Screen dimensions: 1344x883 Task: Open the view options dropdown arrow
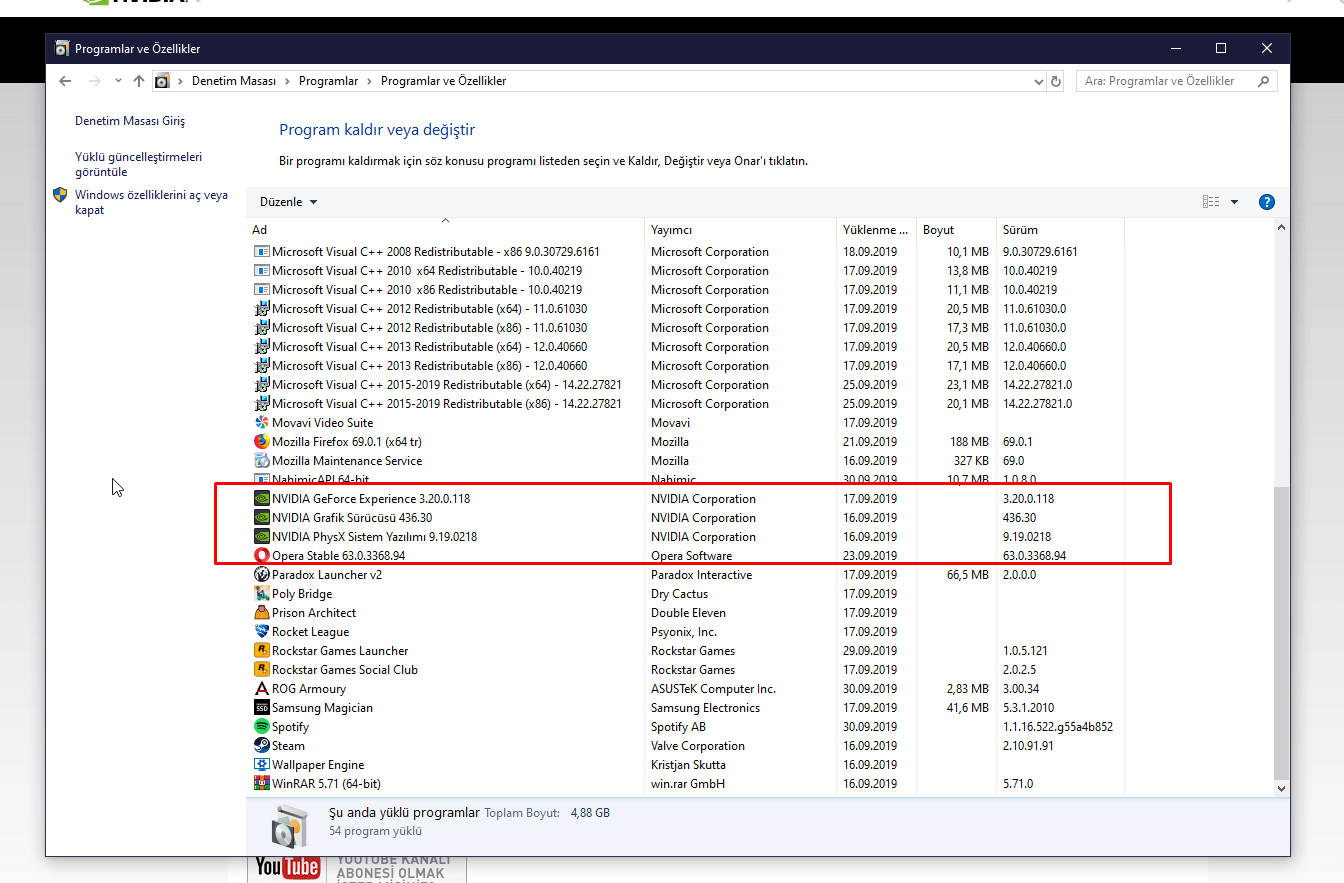[1234, 202]
